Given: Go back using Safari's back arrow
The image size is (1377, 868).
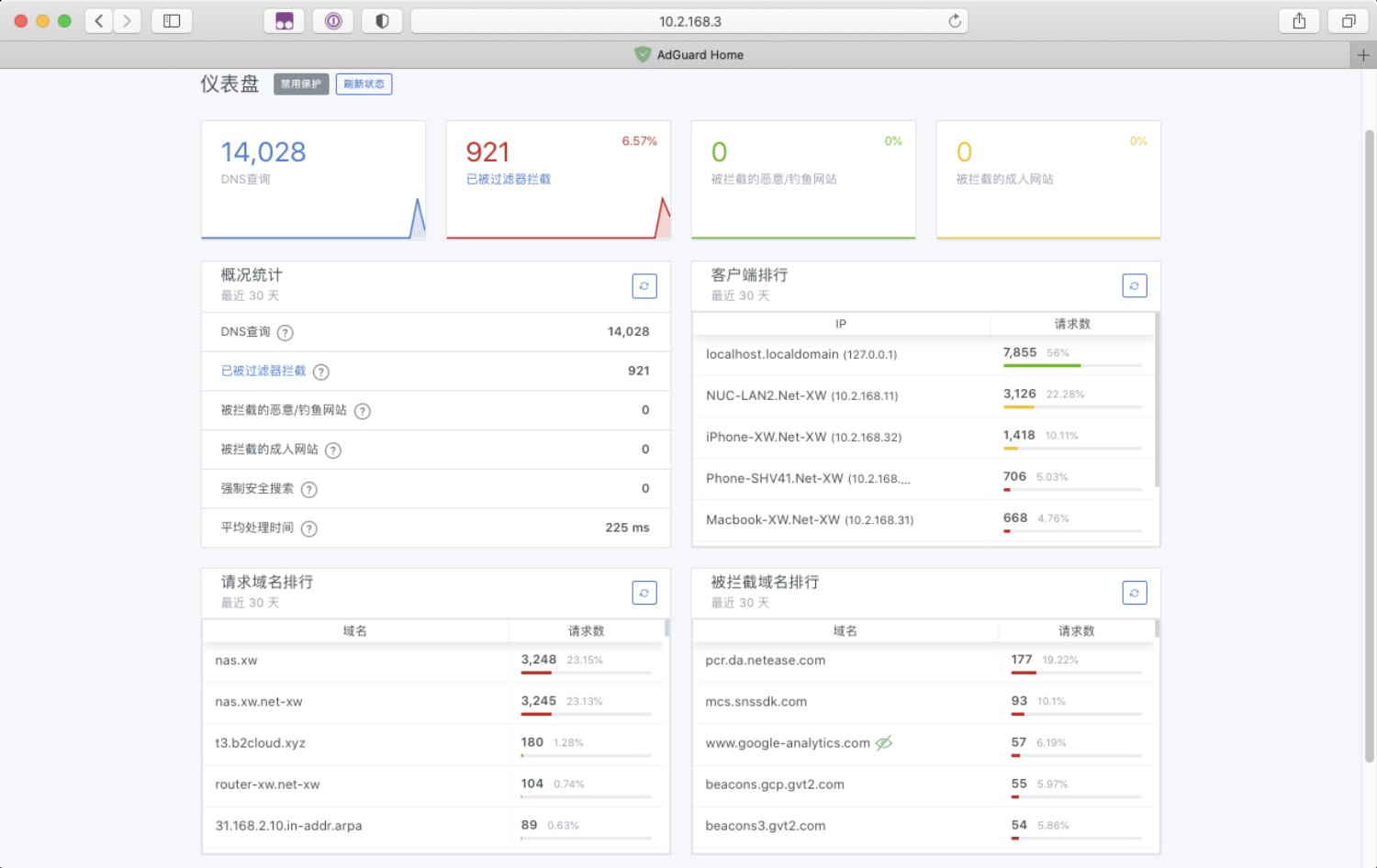Looking at the screenshot, I should click(x=99, y=20).
